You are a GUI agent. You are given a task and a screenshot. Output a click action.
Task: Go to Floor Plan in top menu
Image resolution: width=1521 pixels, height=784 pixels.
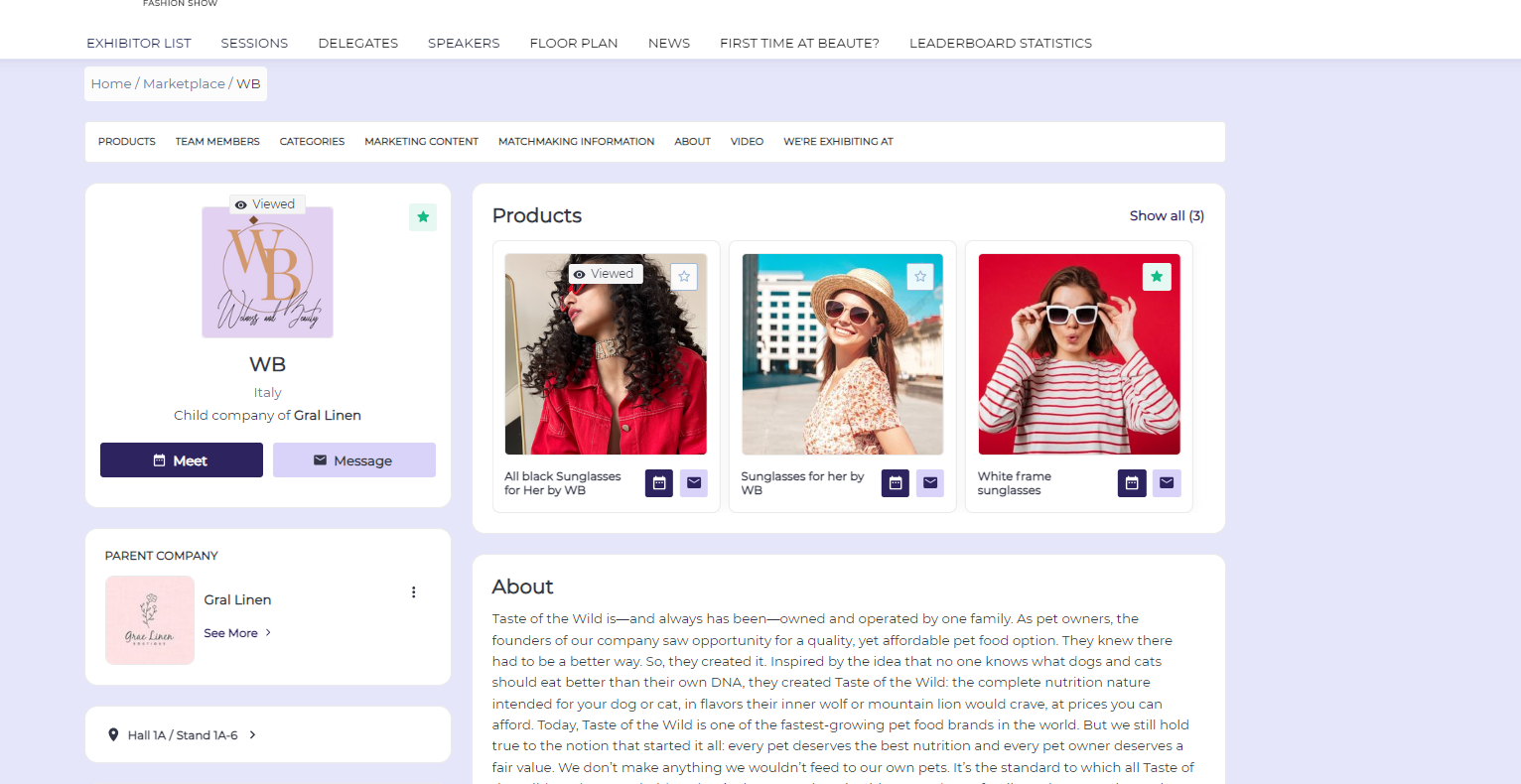[x=574, y=44]
